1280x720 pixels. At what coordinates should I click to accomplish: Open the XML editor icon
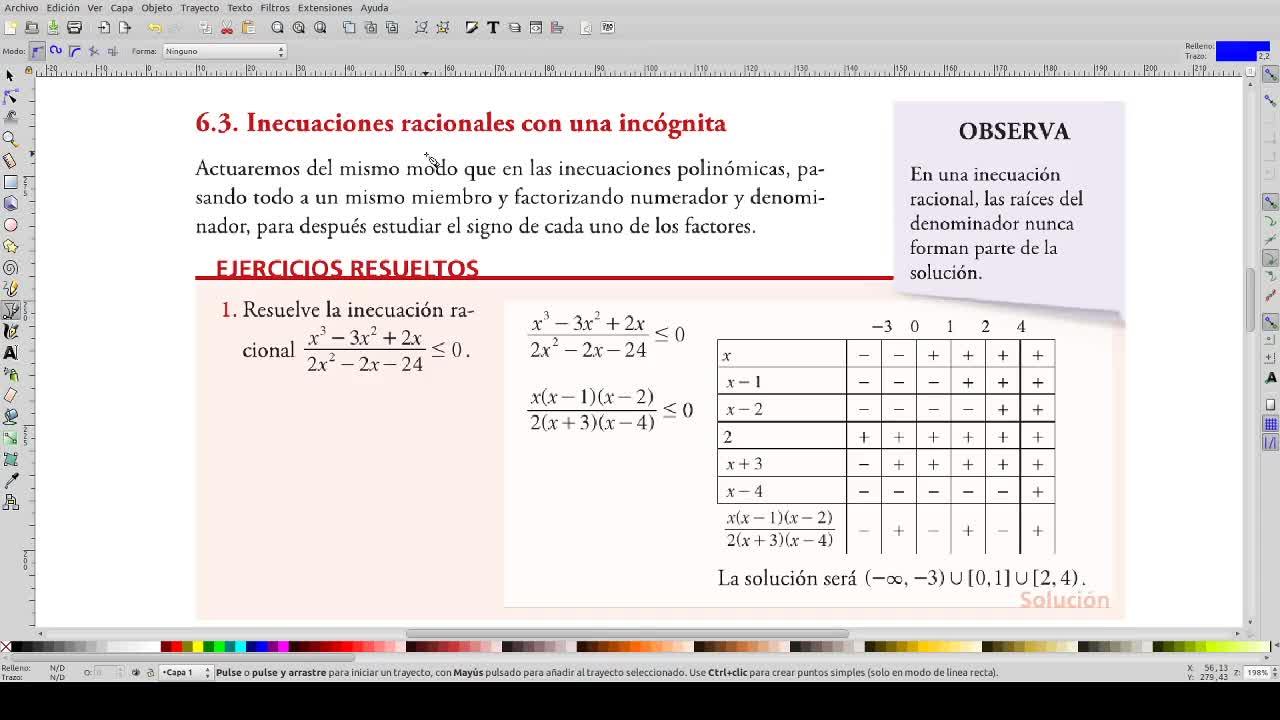(536, 28)
